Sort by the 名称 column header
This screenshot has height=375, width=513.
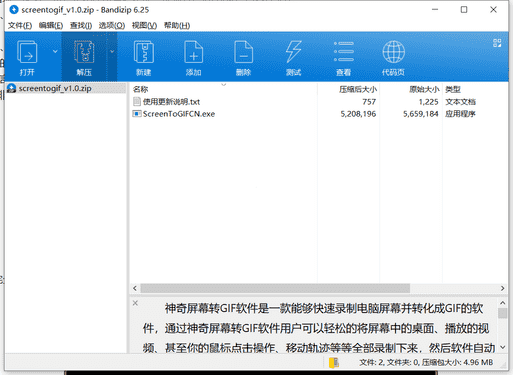pyautogui.click(x=140, y=89)
